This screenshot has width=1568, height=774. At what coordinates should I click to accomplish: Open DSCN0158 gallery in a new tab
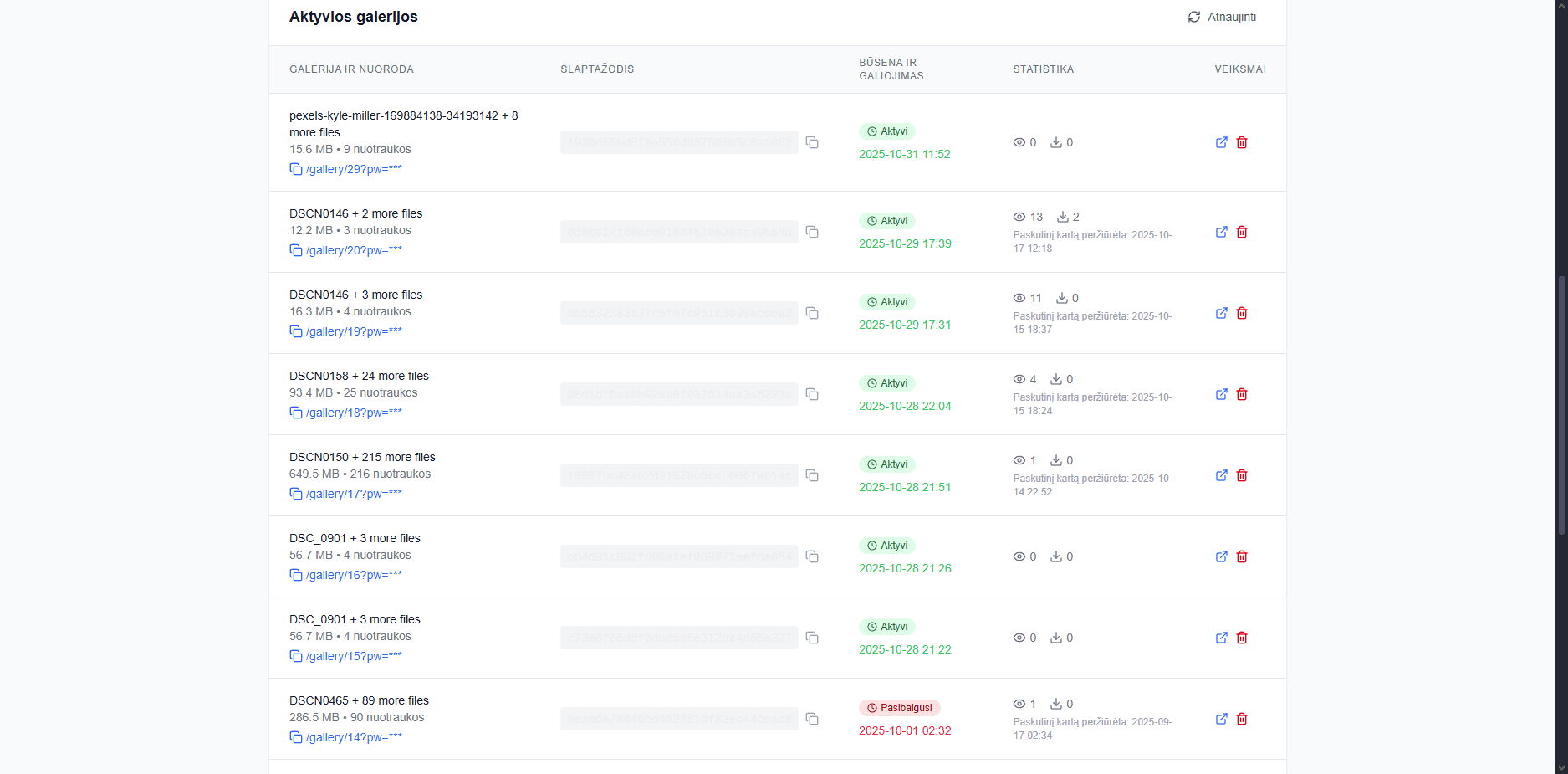click(x=1221, y=393)
